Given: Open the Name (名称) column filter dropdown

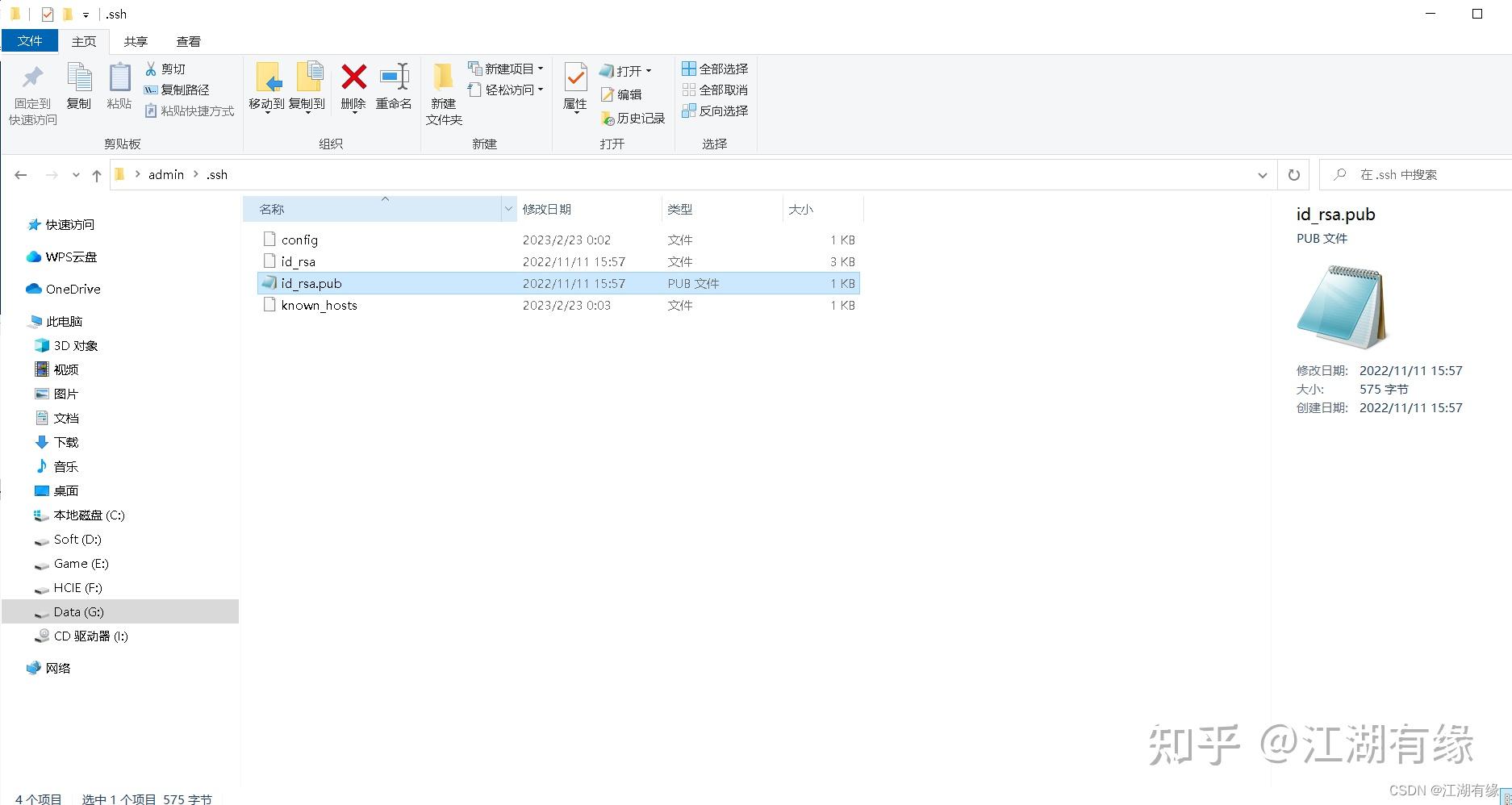Looking at the screenshot, I should (508, 209).
